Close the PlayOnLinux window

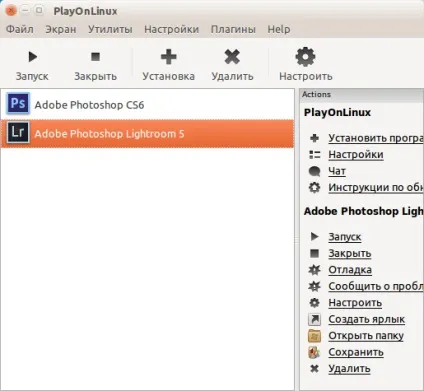11,11
